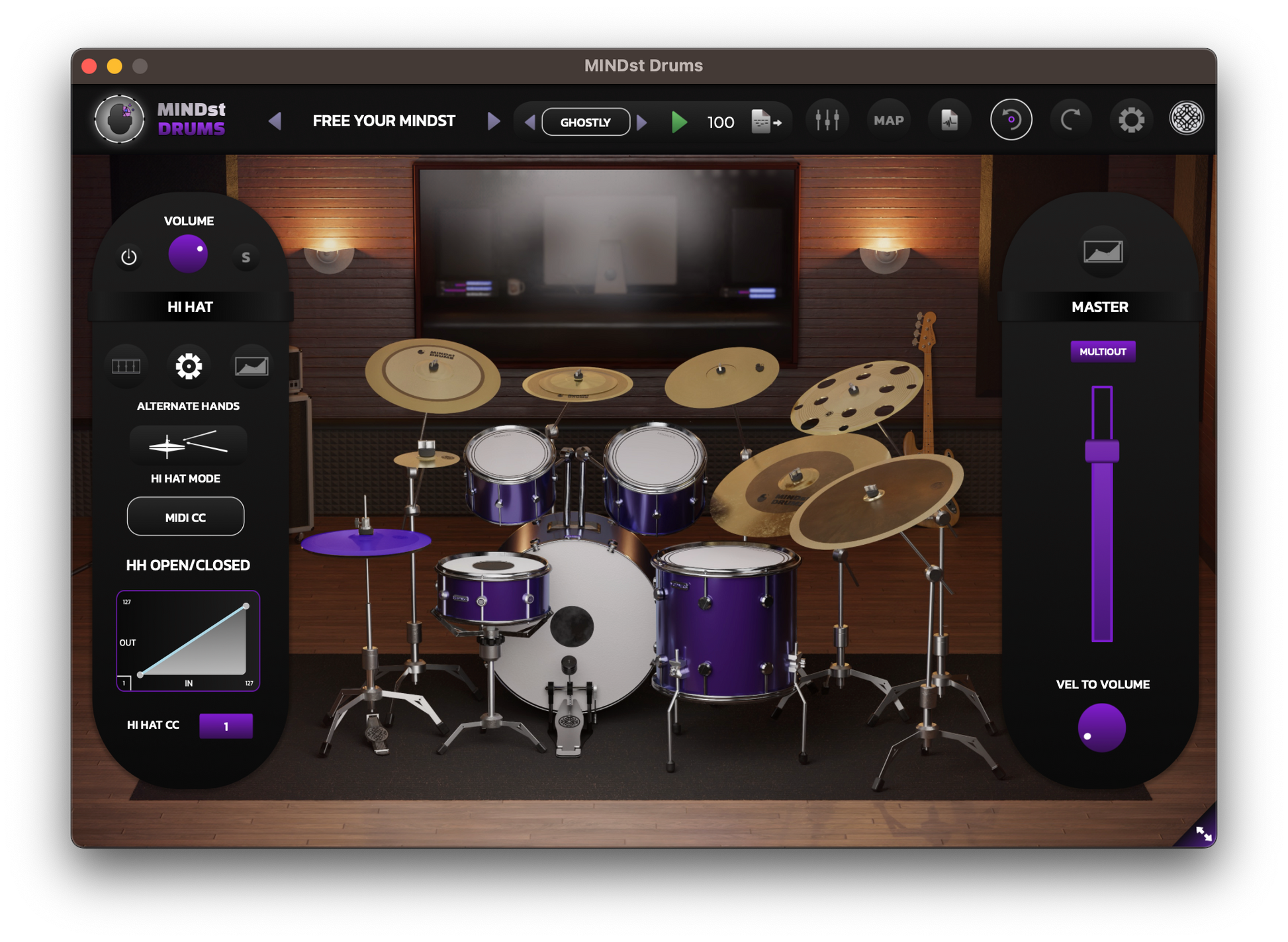Image resolution: width=1288 pixels, height=942 pixels.
Task: Click the next preset arrow beside GHOSTLY
Action: coord(642,122)
